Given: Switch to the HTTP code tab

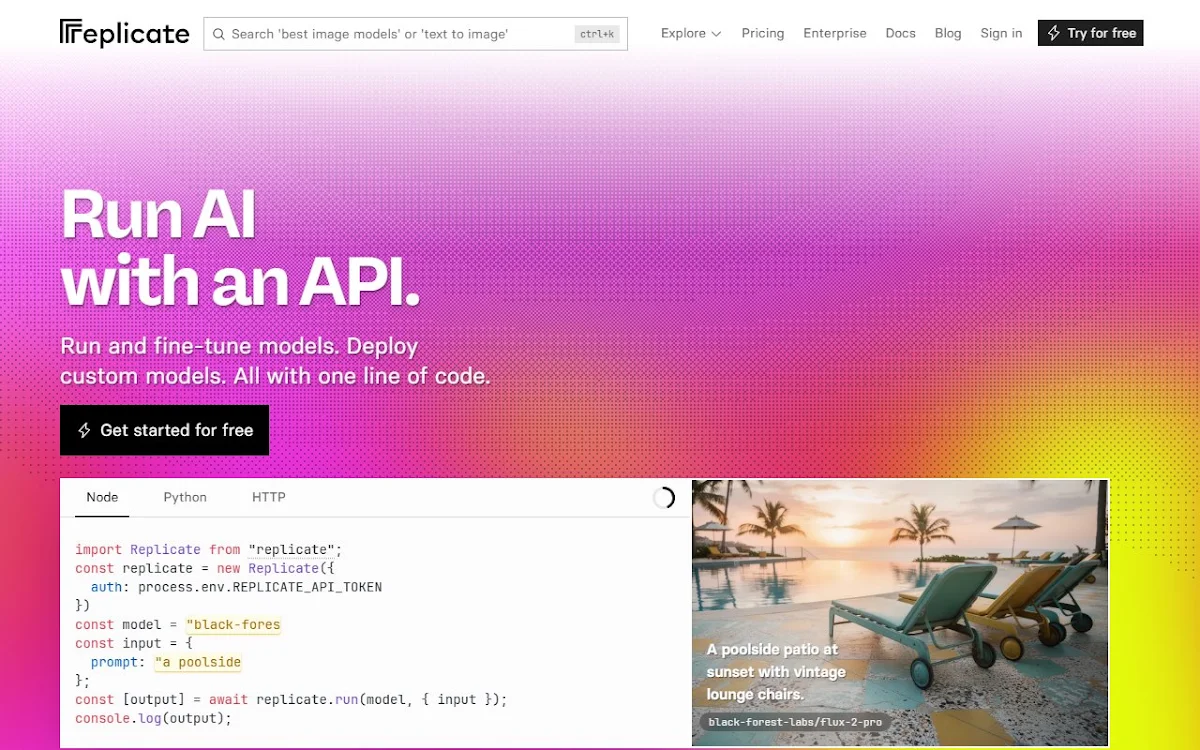Looking at the screenshot, I should 269,497.
